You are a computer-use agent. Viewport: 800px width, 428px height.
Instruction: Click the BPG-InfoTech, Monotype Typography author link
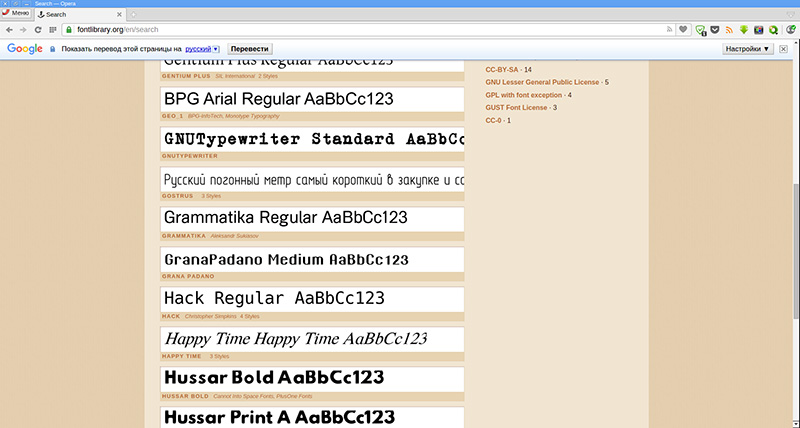click(234, 116)
